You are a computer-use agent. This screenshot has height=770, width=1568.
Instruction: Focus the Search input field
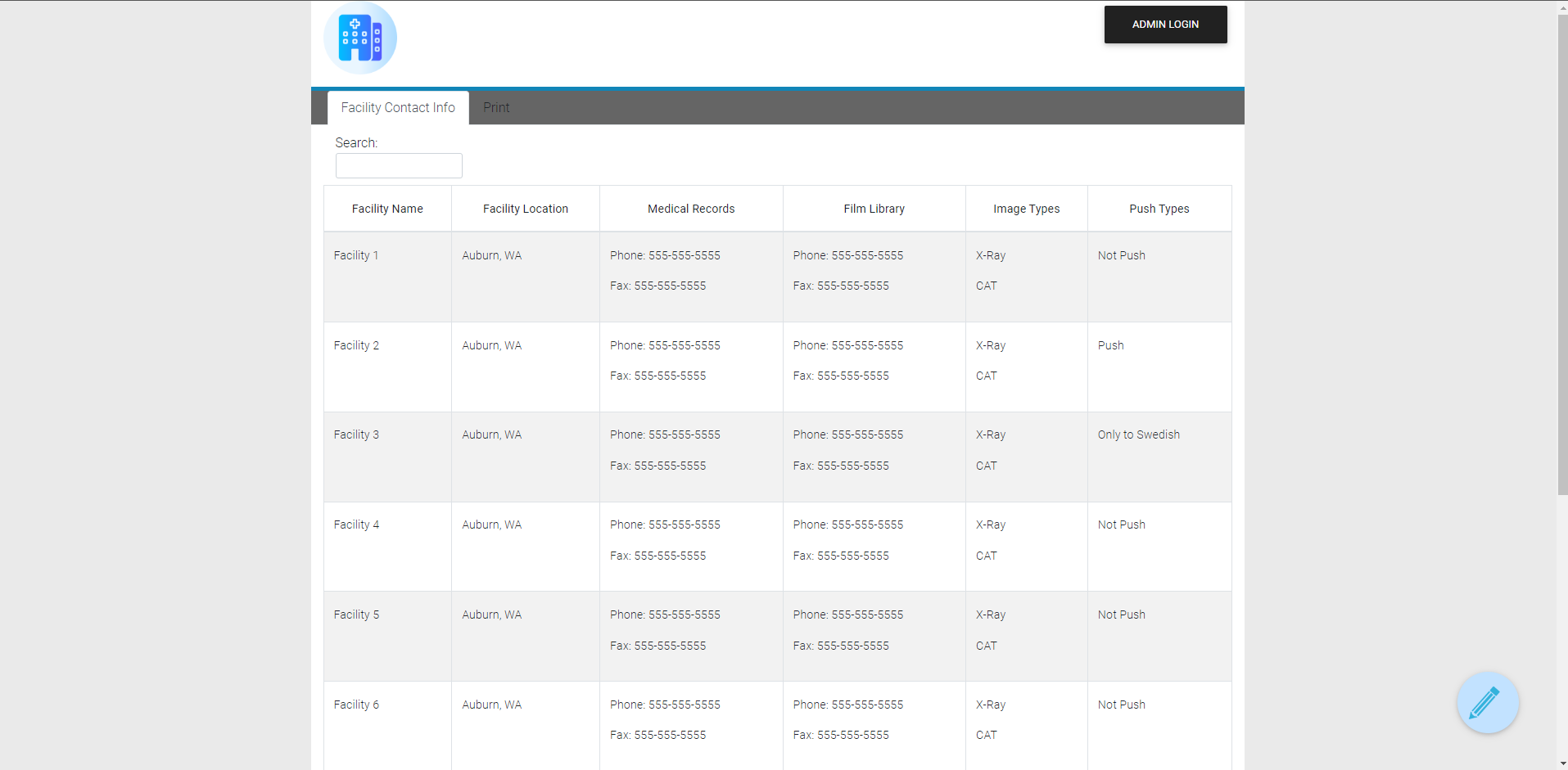tap(399, 166)
